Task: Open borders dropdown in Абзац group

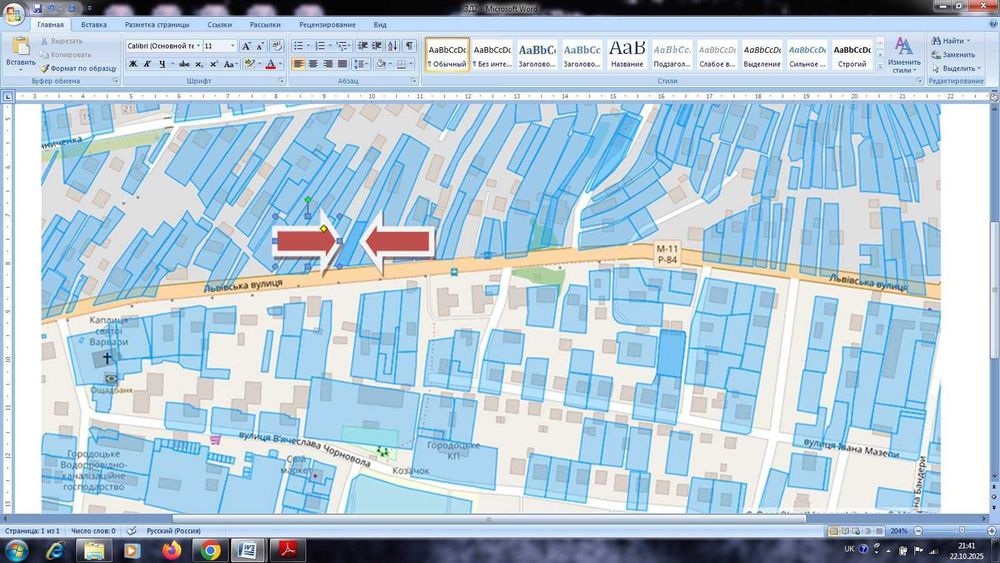Action: 409,64
